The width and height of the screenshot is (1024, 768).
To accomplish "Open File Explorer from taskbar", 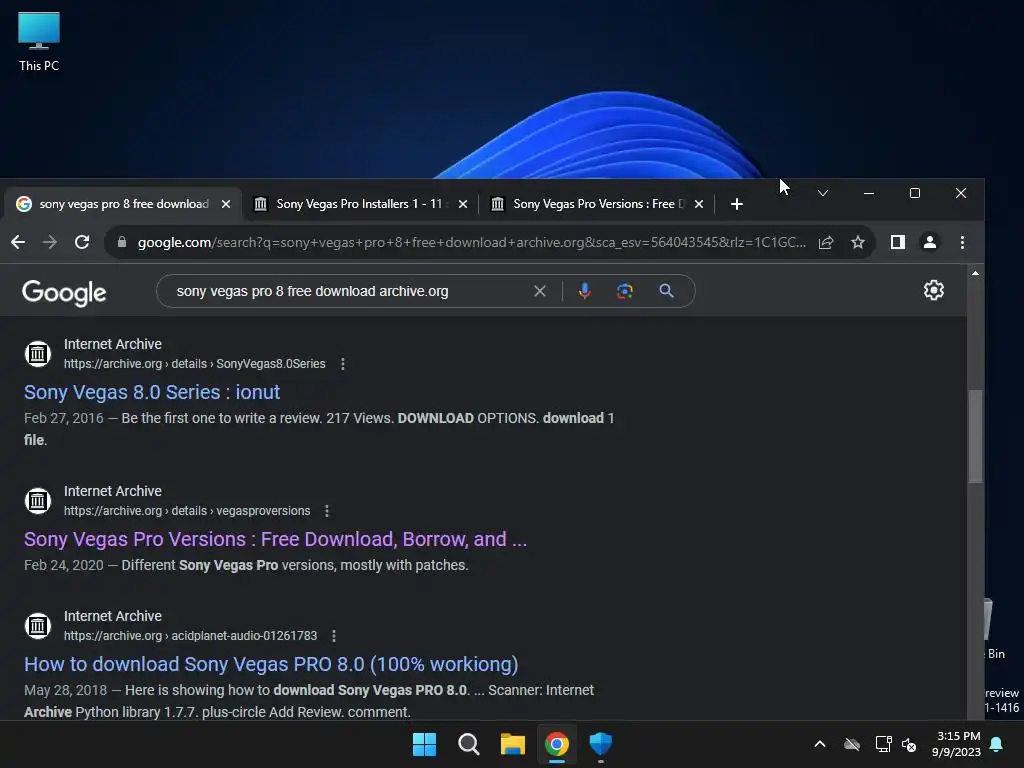I will [513, 744].
